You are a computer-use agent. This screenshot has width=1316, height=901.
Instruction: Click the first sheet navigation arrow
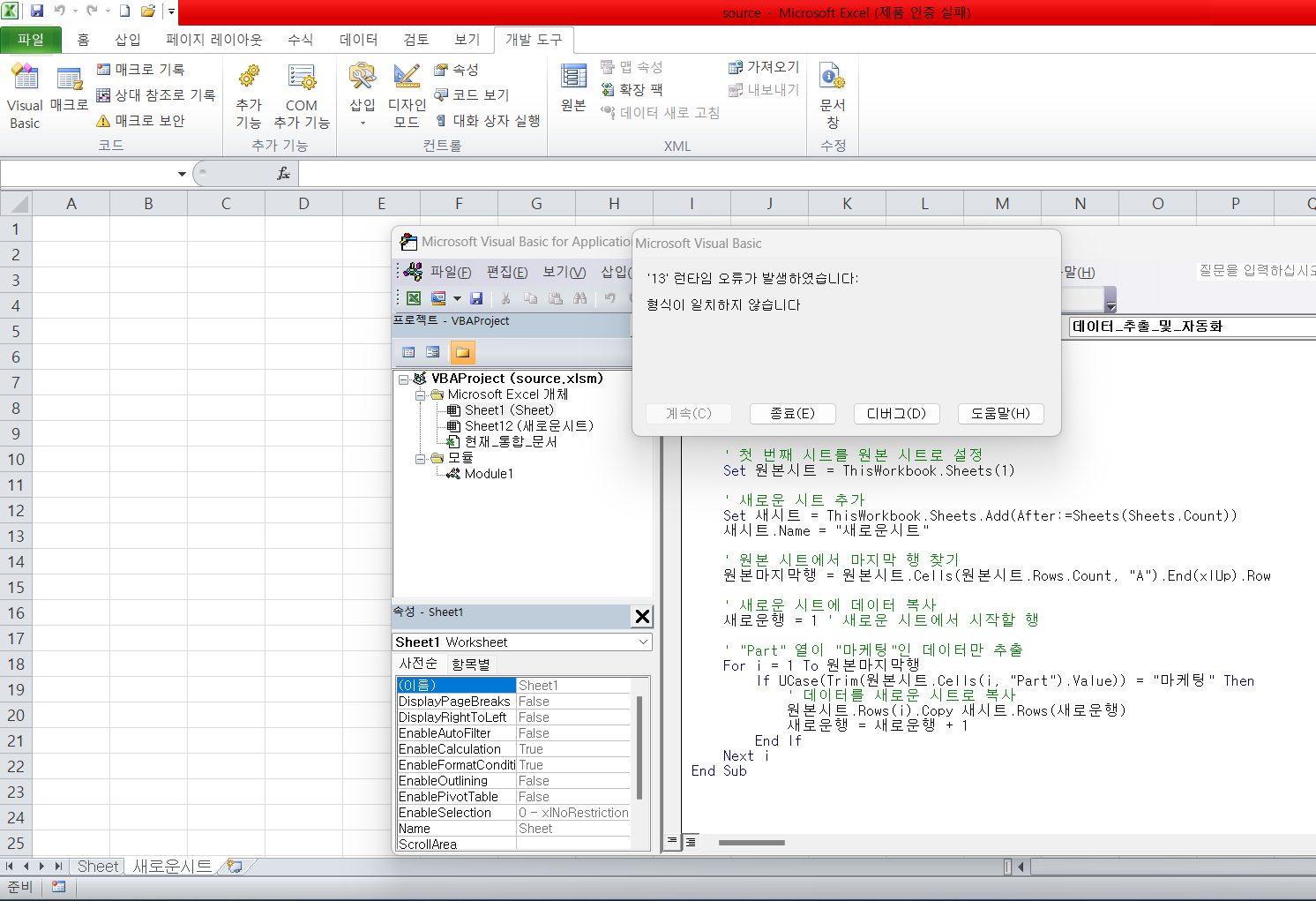(10, 867)
